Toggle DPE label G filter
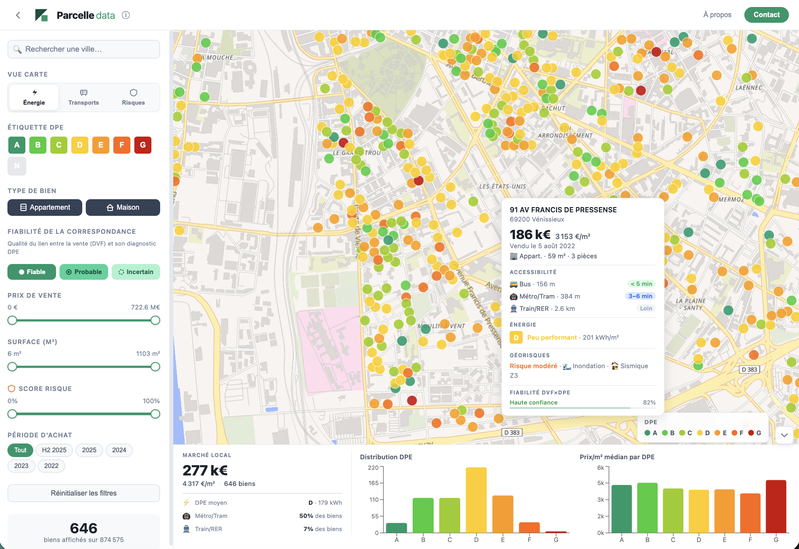The height and width of the screenshot is (549, 799). tap(143, 145)
